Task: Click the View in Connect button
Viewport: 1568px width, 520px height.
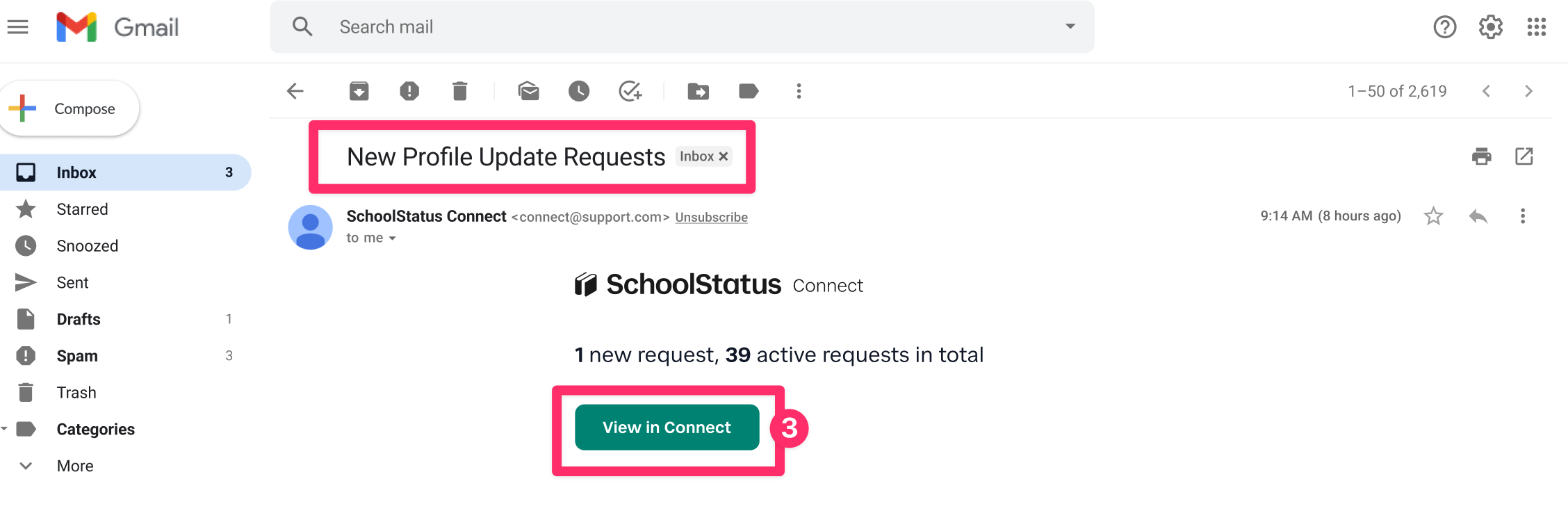Action: click(667, 428)
